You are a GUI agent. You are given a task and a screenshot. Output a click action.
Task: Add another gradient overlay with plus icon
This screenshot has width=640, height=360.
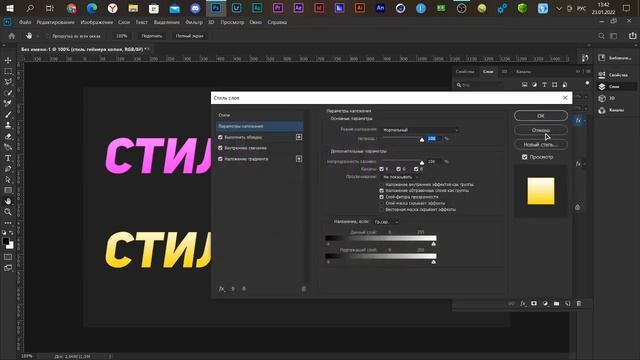point(299,158)
